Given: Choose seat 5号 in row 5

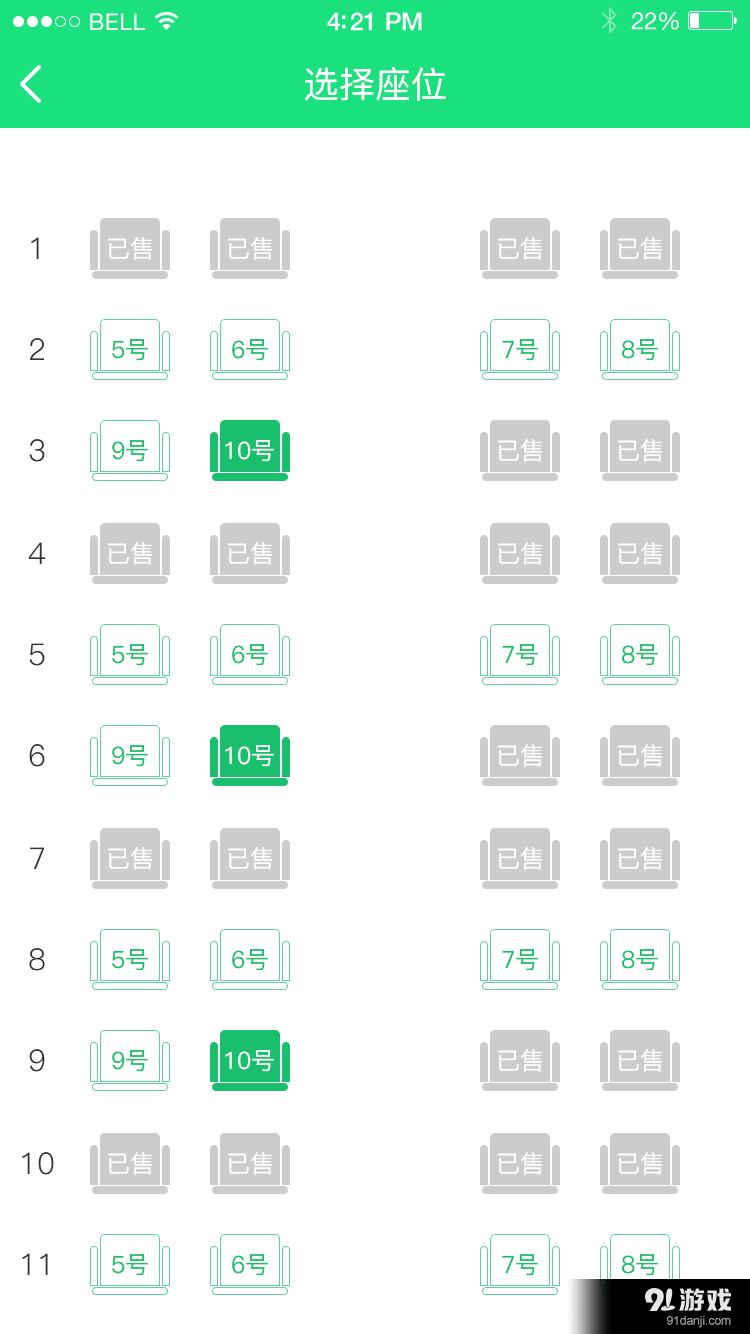Looking at the screenshot, I should (x=130, y=654).
